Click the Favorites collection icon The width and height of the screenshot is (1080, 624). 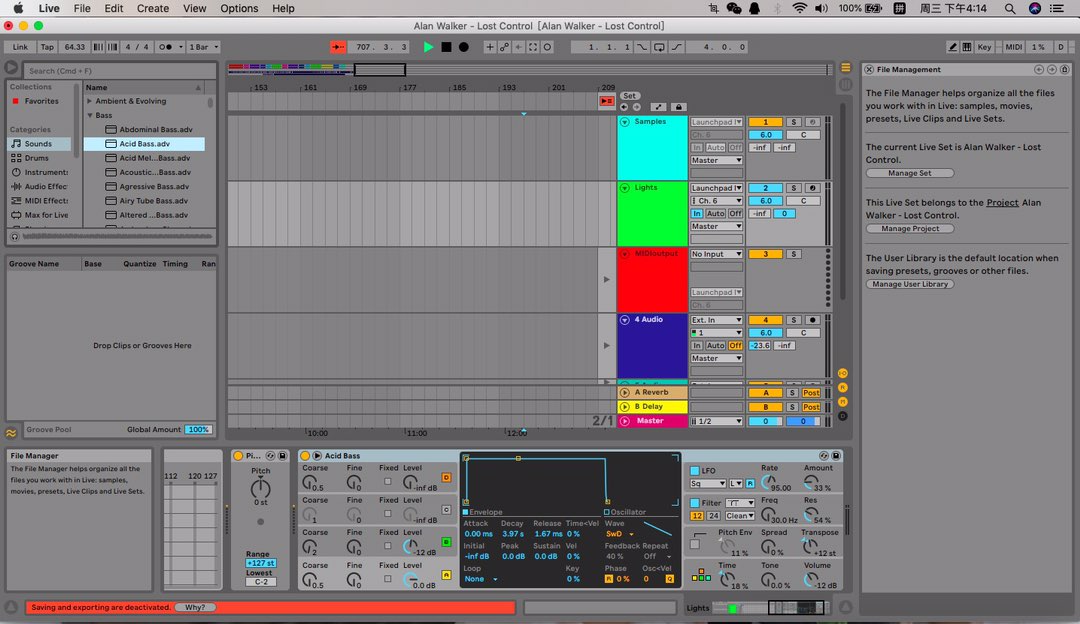(16, 101)
